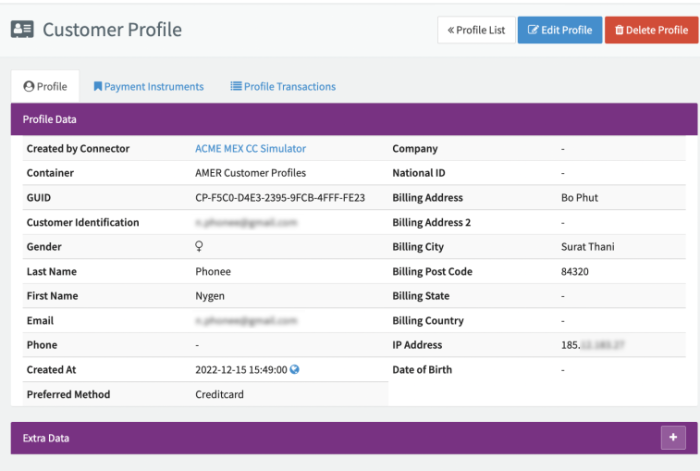Click the double chevron in Profile List
Image resolution: width=700 pixels, height=471 pixels.
451,30
